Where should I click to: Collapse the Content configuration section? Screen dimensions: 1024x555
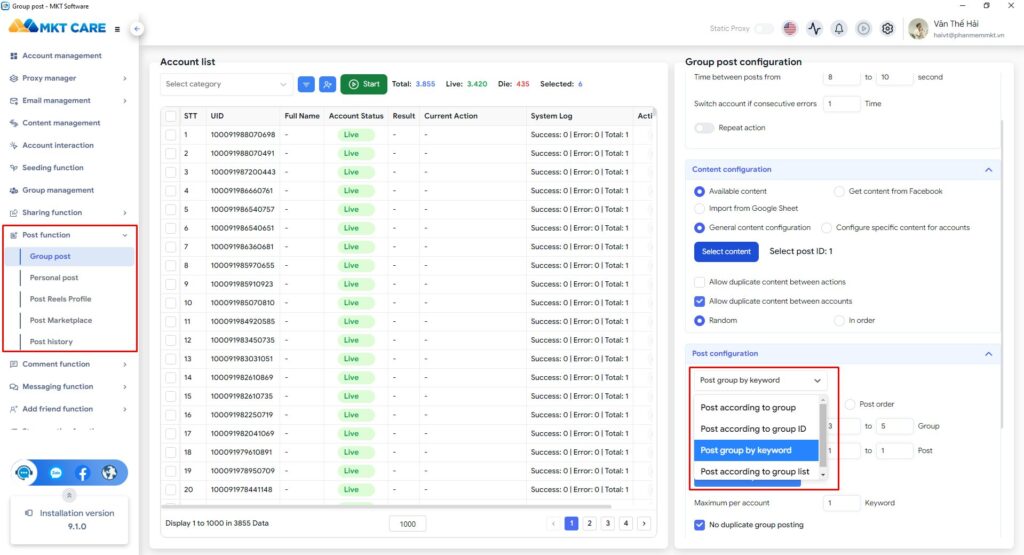(988, 170)
